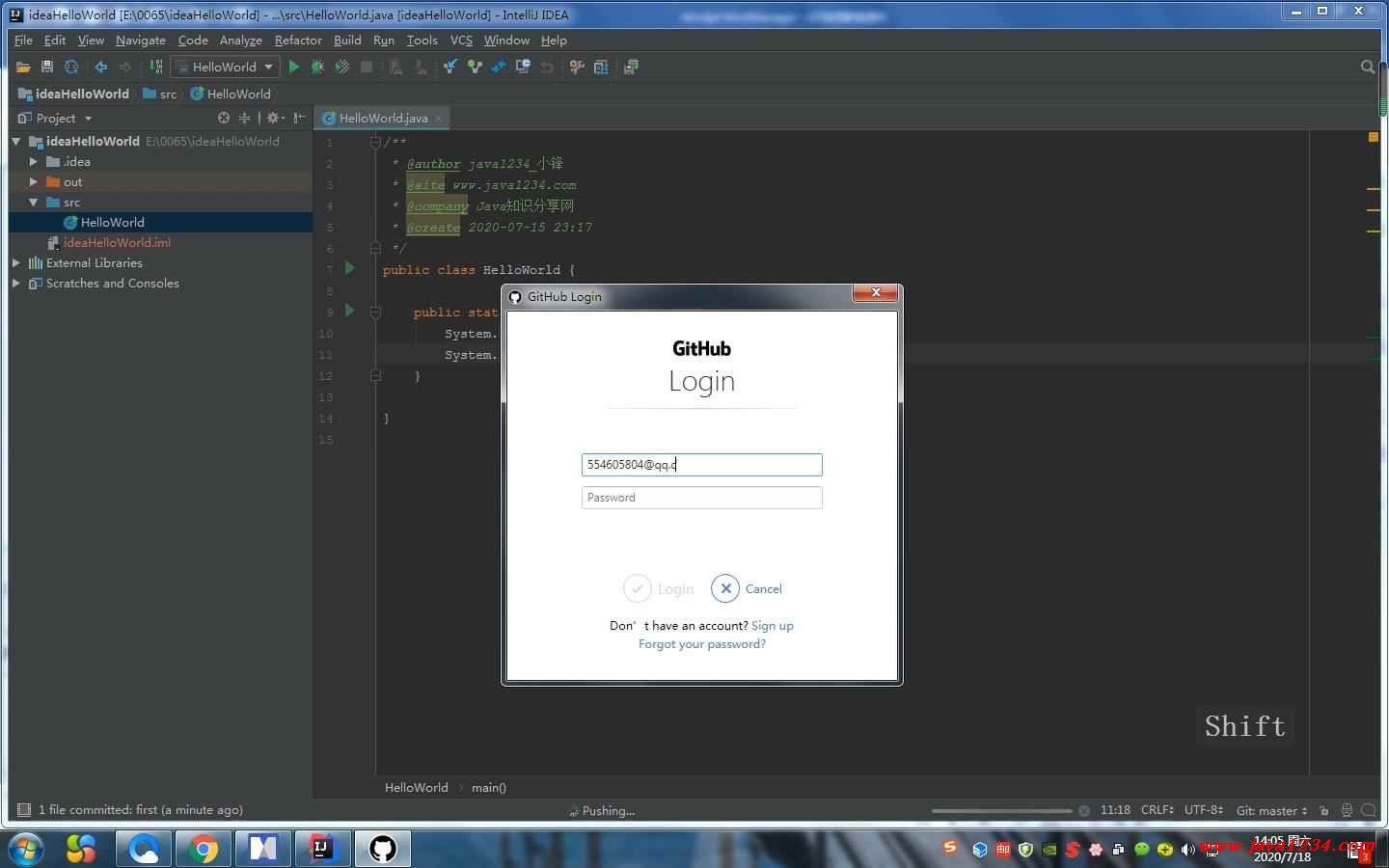Screen dimensions: 1389x868
Task: Toggle tool window buttons at status bar corner
Action: (x=24, y=810)
